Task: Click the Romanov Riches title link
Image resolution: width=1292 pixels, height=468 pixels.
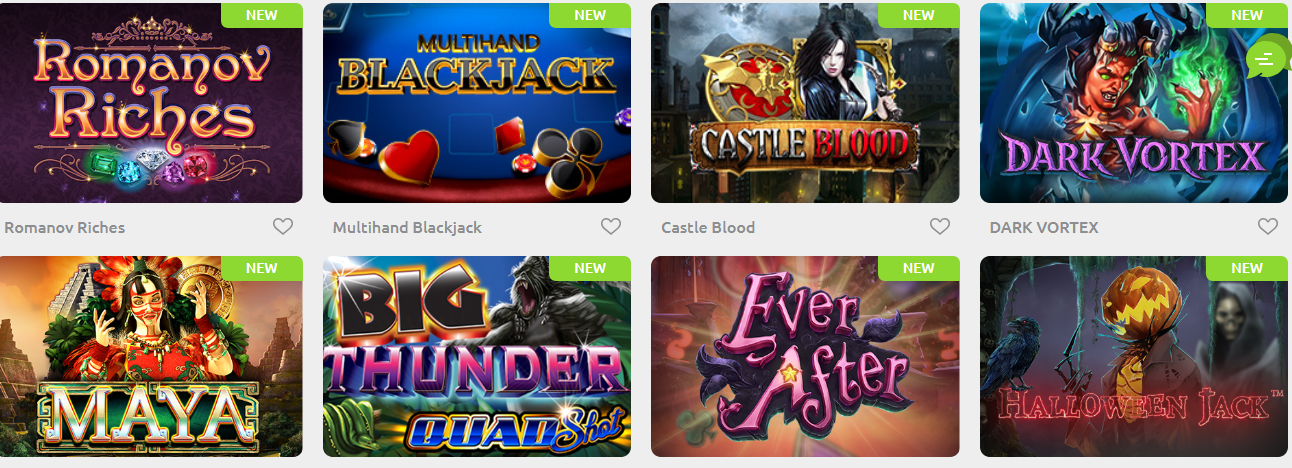Action: point(65,228)
